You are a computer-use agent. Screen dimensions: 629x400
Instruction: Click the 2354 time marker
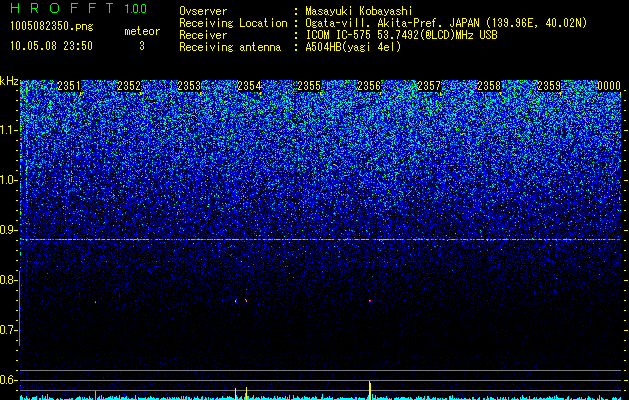click(249, 86)
